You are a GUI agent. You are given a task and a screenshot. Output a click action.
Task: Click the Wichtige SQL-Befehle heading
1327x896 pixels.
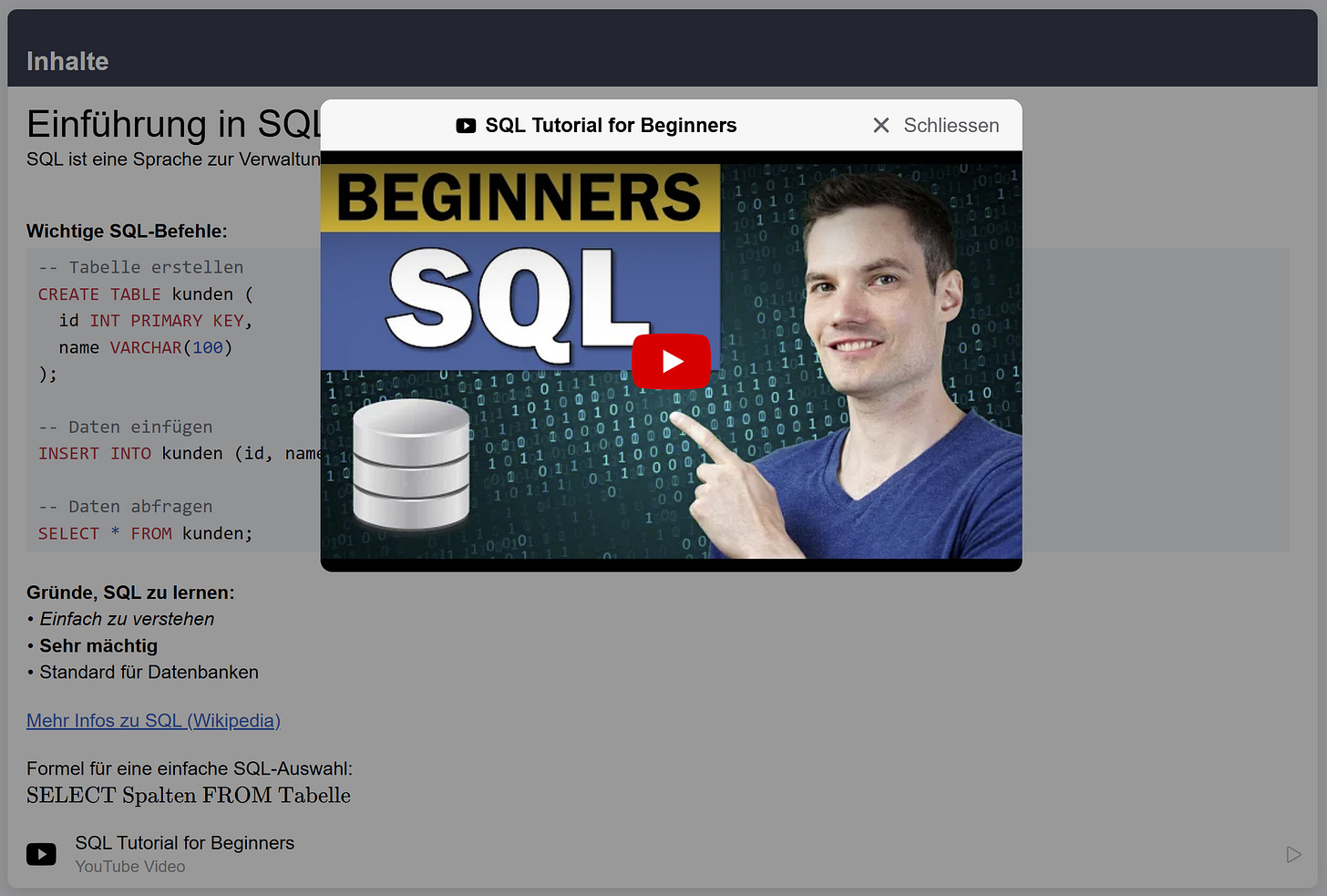(x=127, y=231)
